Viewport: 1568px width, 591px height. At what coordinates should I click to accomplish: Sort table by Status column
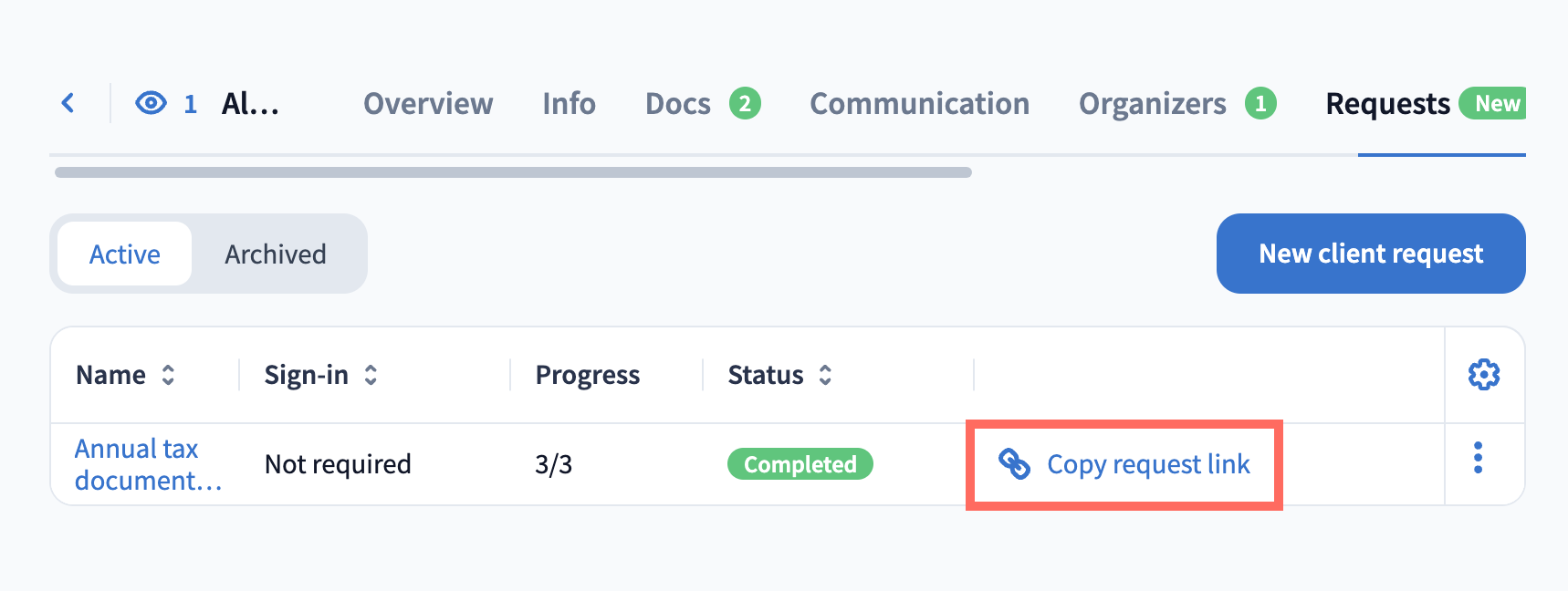825,375
